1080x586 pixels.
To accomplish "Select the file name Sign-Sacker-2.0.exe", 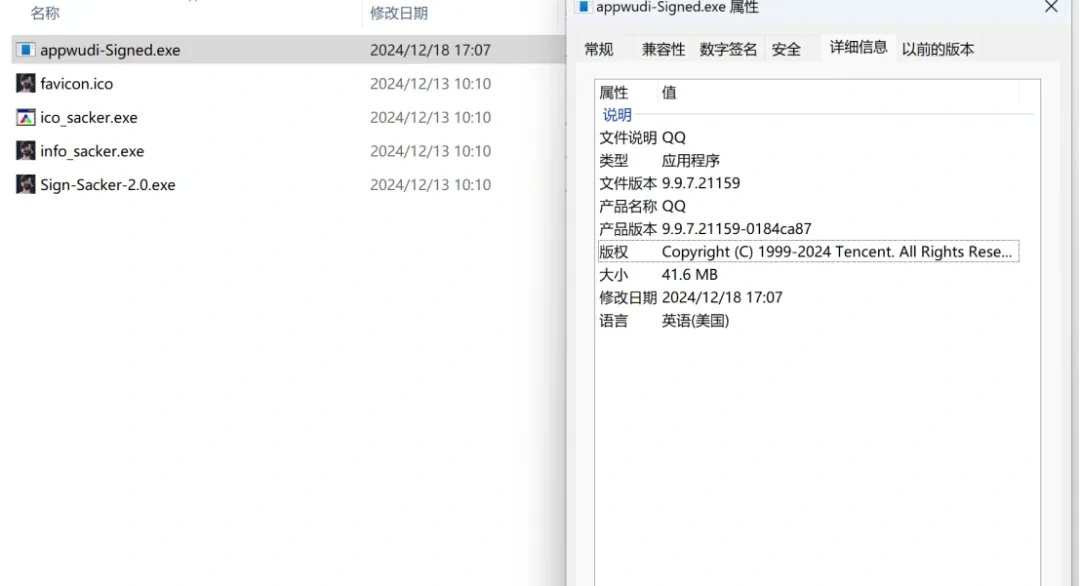I will (x=107, y=185).
